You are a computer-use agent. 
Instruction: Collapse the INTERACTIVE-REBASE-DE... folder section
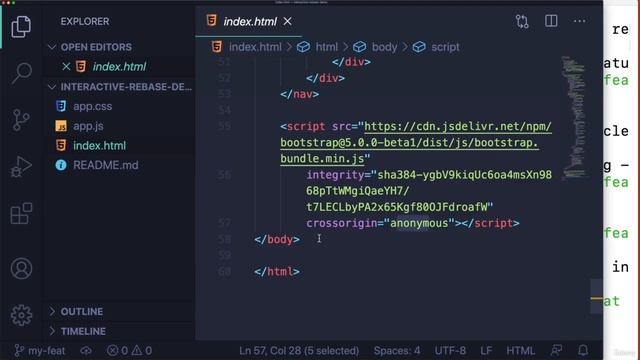(x=120, y=87)
